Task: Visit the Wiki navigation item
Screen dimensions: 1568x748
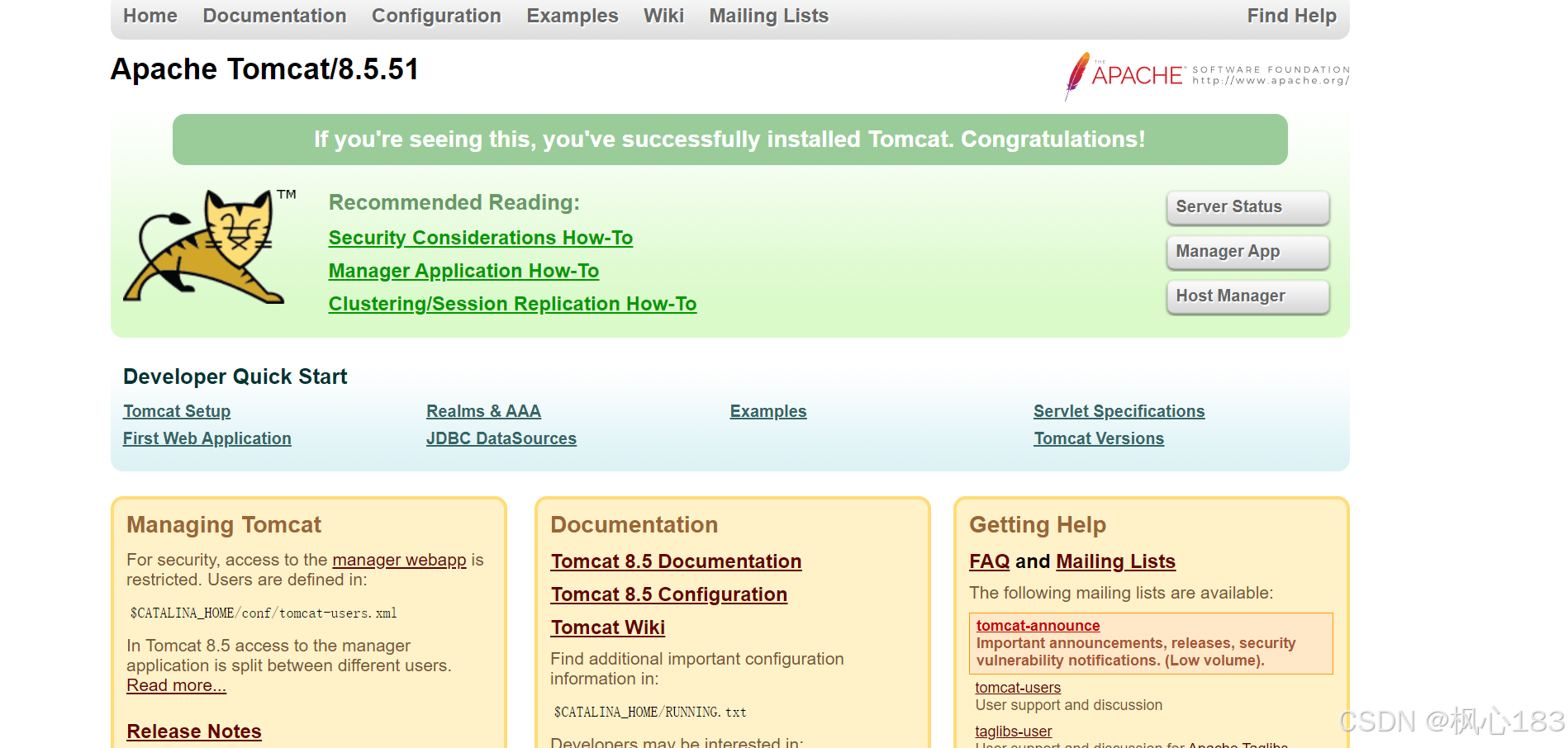Action: (x=663, y=16)
